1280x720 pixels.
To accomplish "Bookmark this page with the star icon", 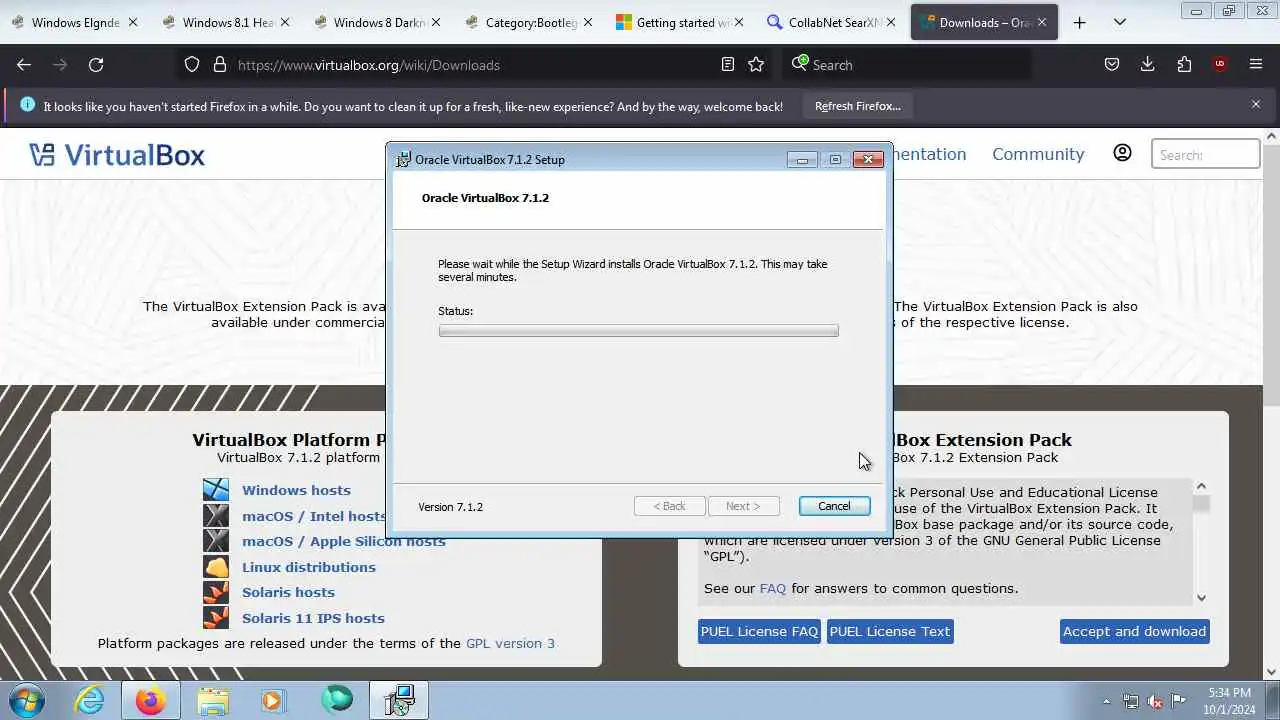I will (756, 65).
